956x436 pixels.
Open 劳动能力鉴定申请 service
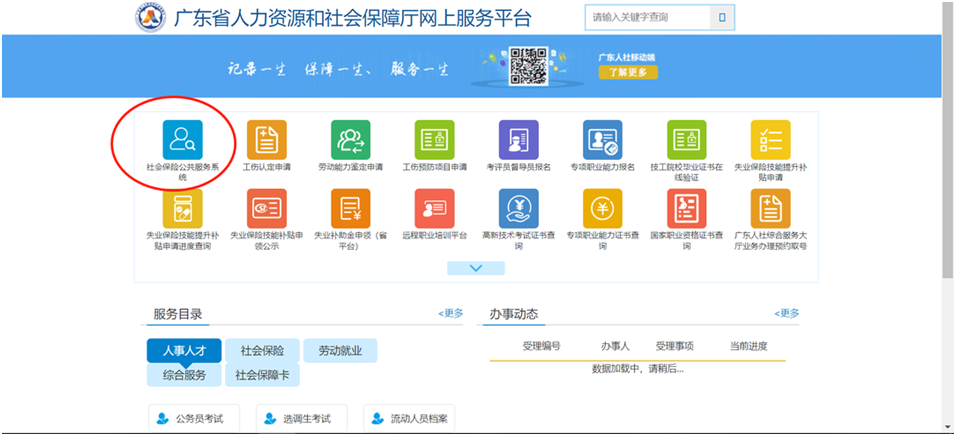(350, 139)
